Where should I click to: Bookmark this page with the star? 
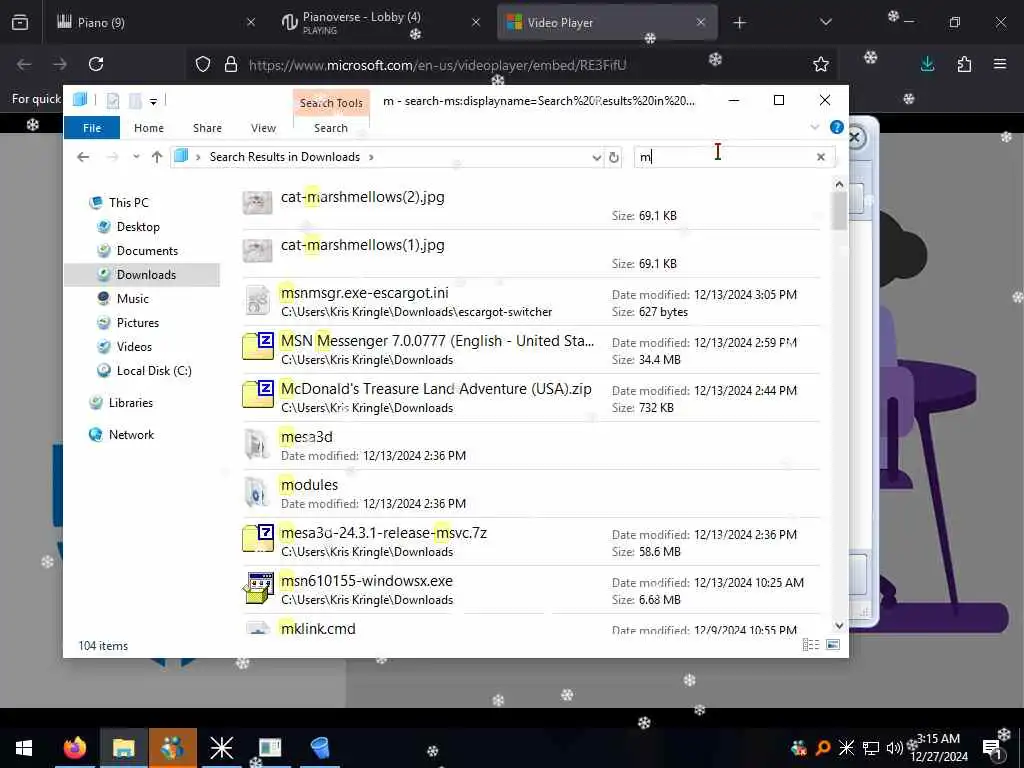[x=821, y=64]
